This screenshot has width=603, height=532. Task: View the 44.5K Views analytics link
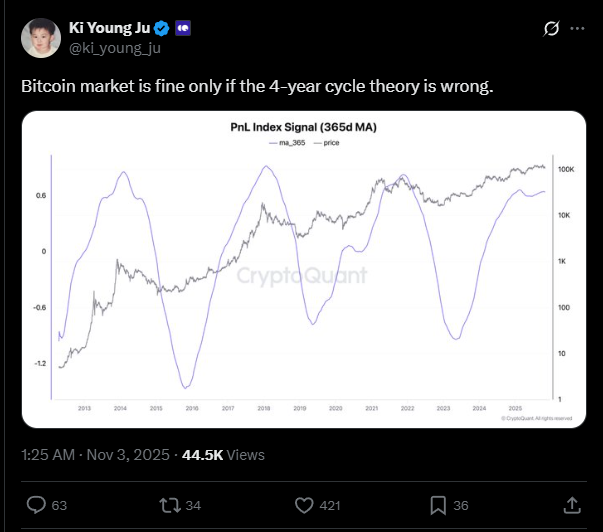(x=222, y=455)
